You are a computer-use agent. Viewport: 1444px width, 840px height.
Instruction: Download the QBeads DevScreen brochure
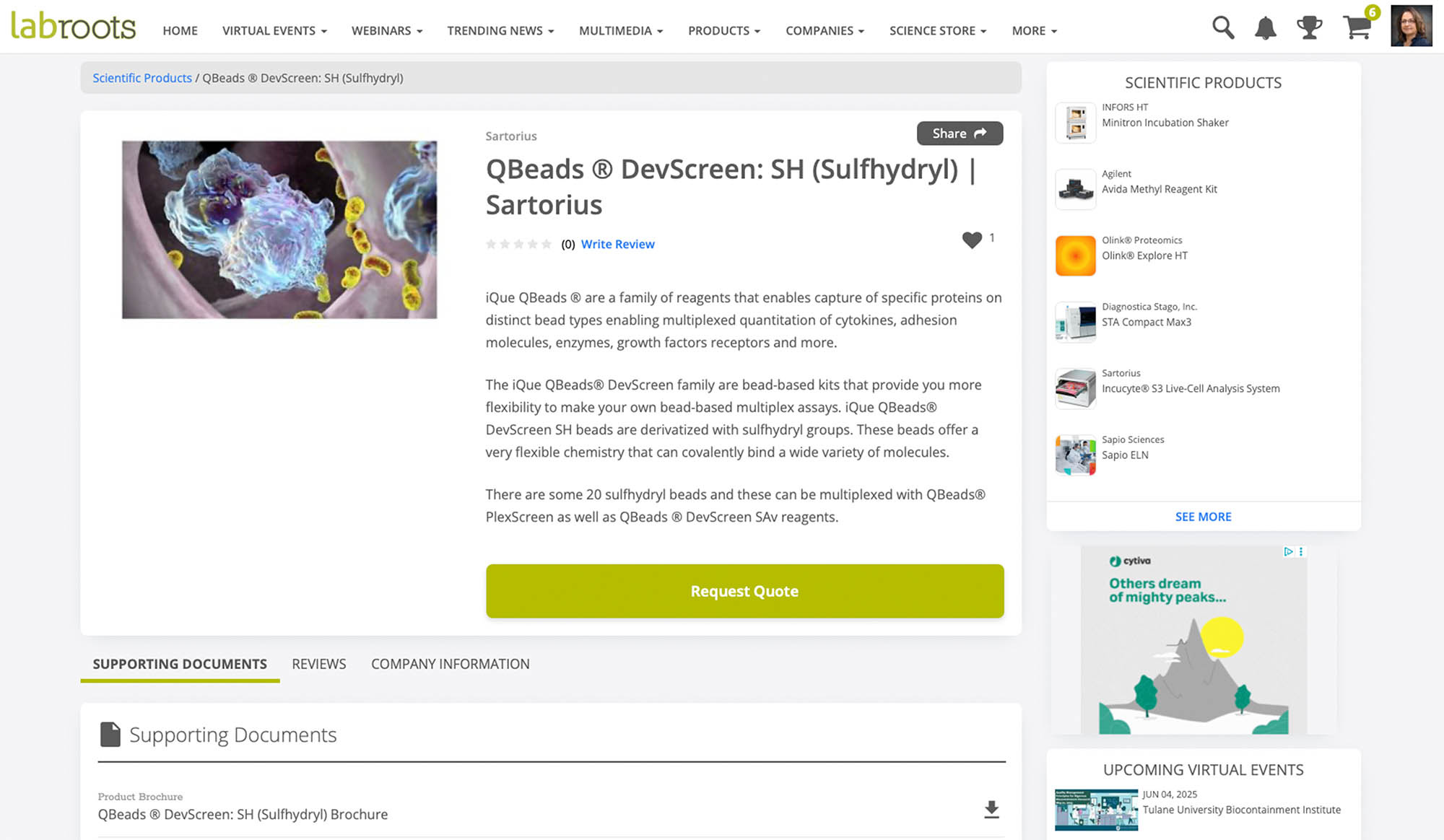pyautogui.click(x=991, y=810)
